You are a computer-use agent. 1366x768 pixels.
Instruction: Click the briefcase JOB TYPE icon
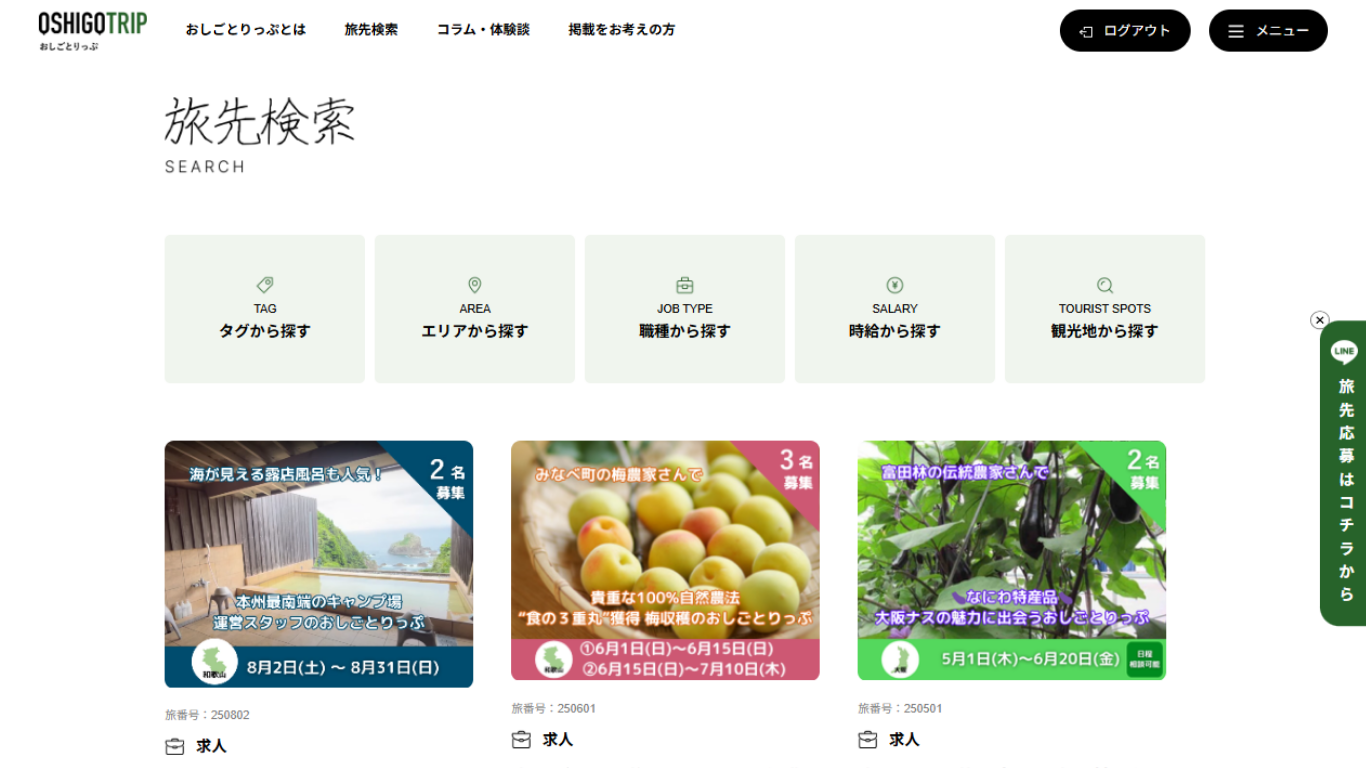click(x=685, y=285)
